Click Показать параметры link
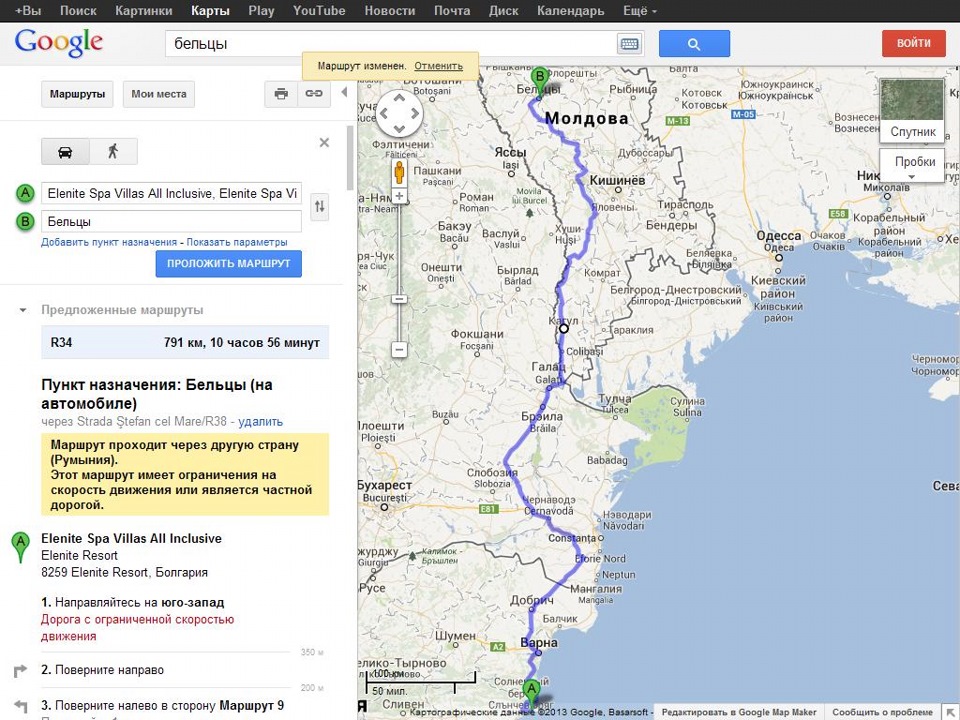The image size is (960, 720). pos(237,242)
